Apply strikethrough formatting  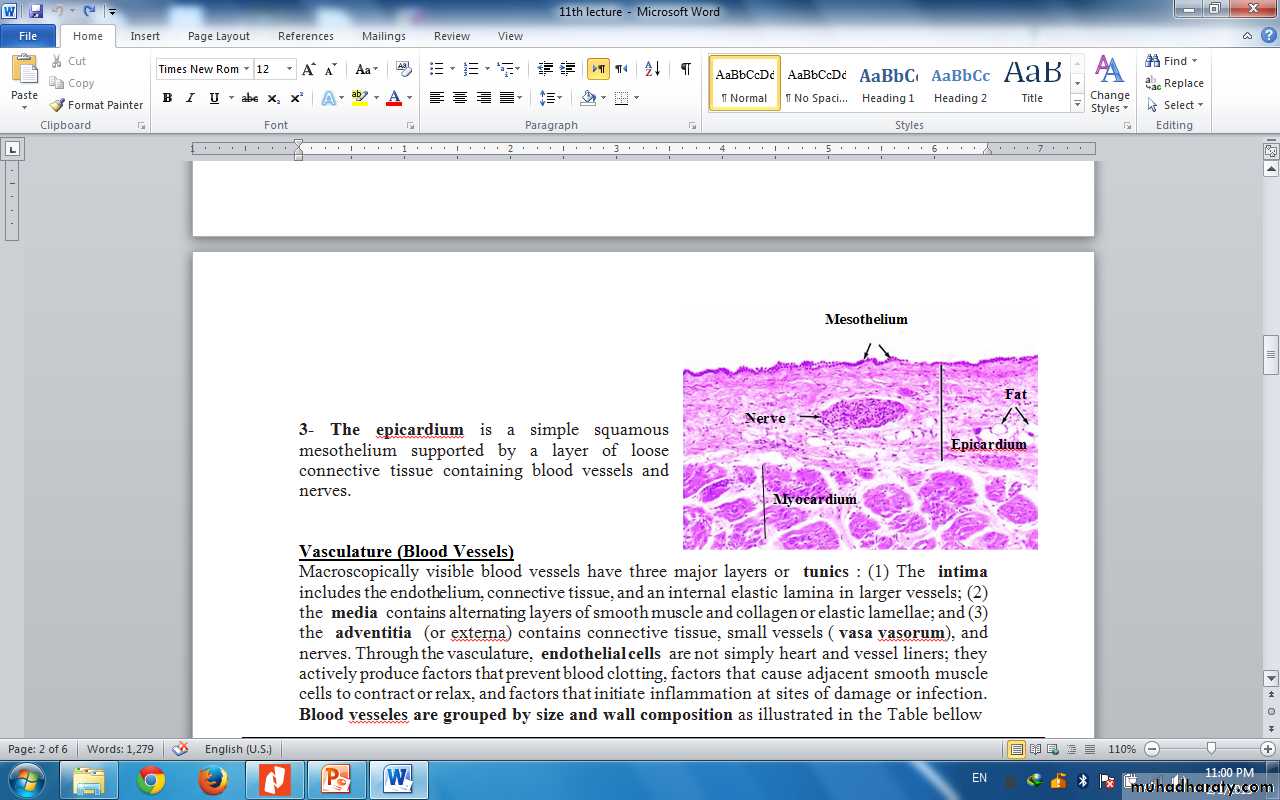pos(250,98)
